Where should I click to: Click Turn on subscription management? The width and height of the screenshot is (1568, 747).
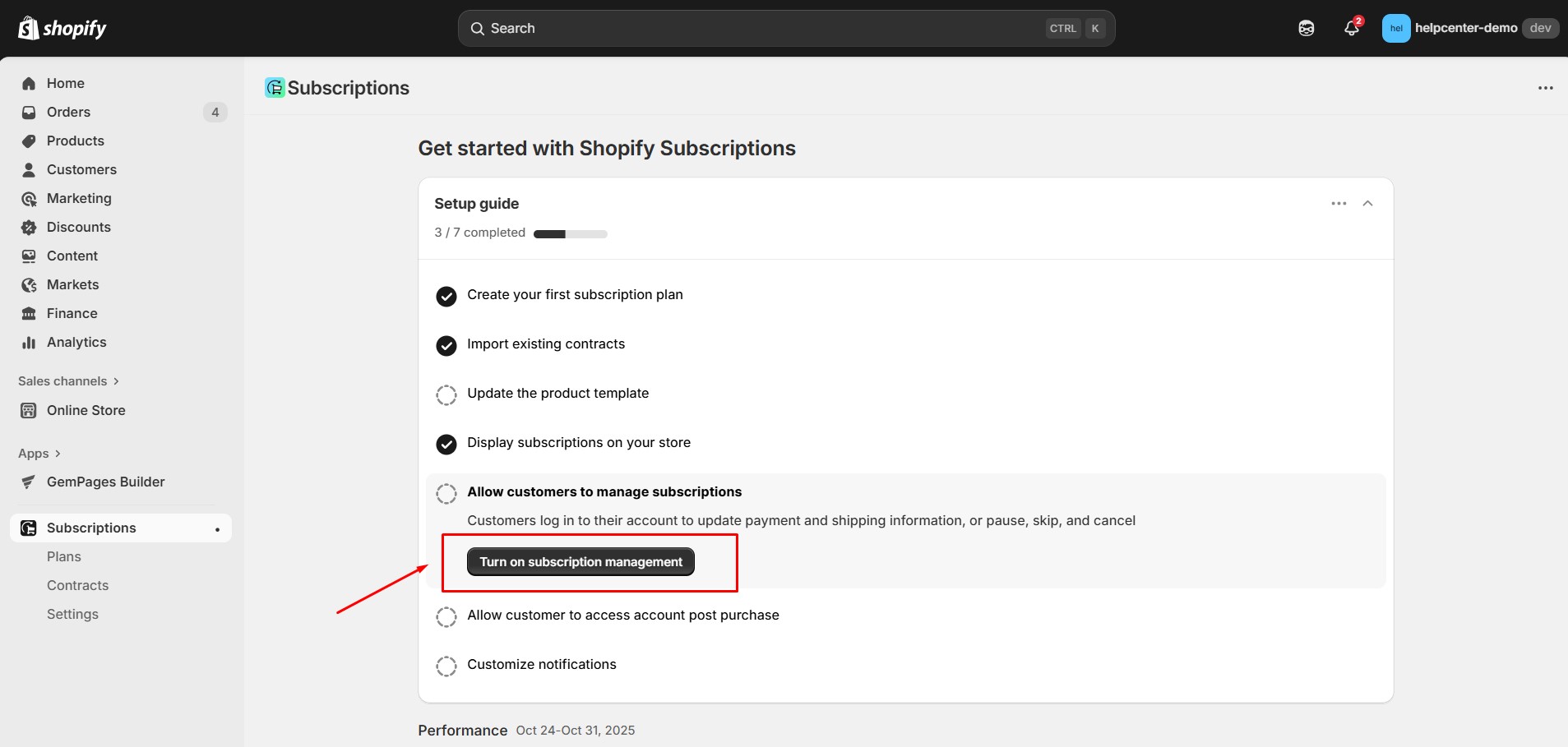[580, 561]
